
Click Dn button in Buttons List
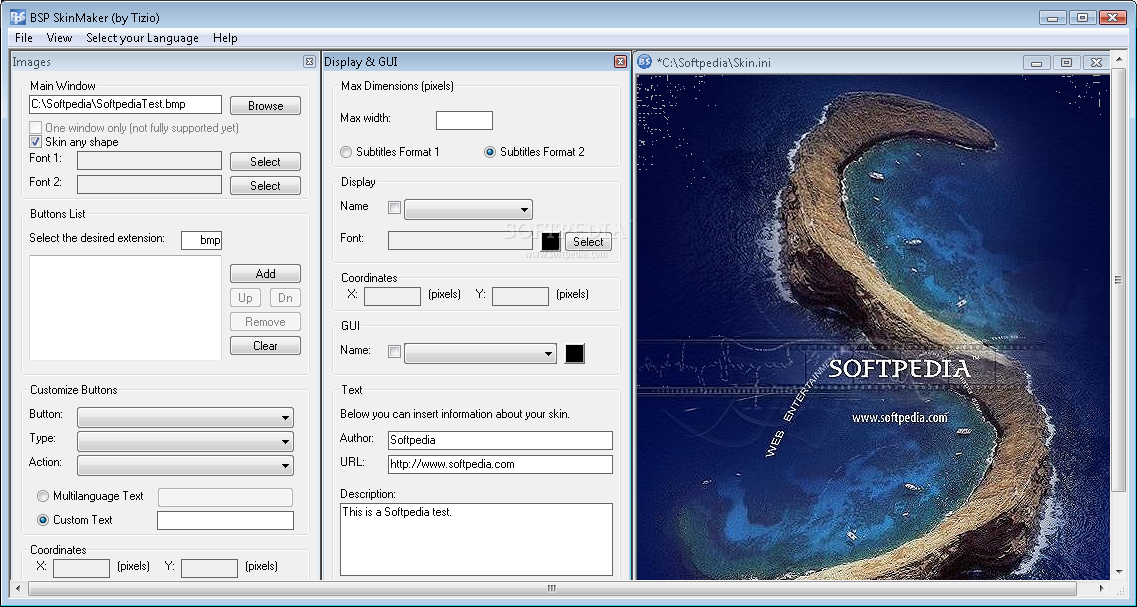286,298
